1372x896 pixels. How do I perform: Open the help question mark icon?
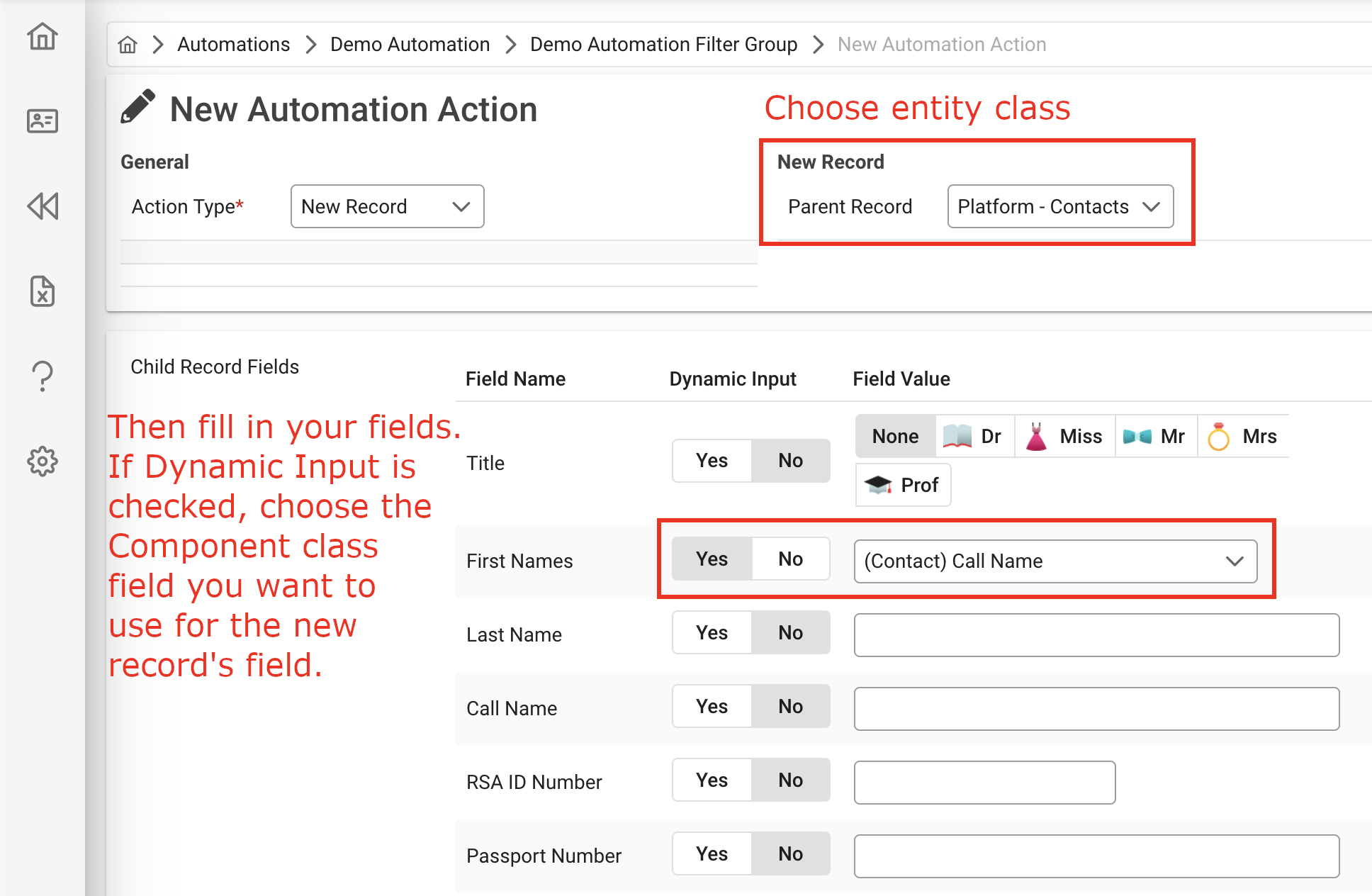[x=43, y=376]
